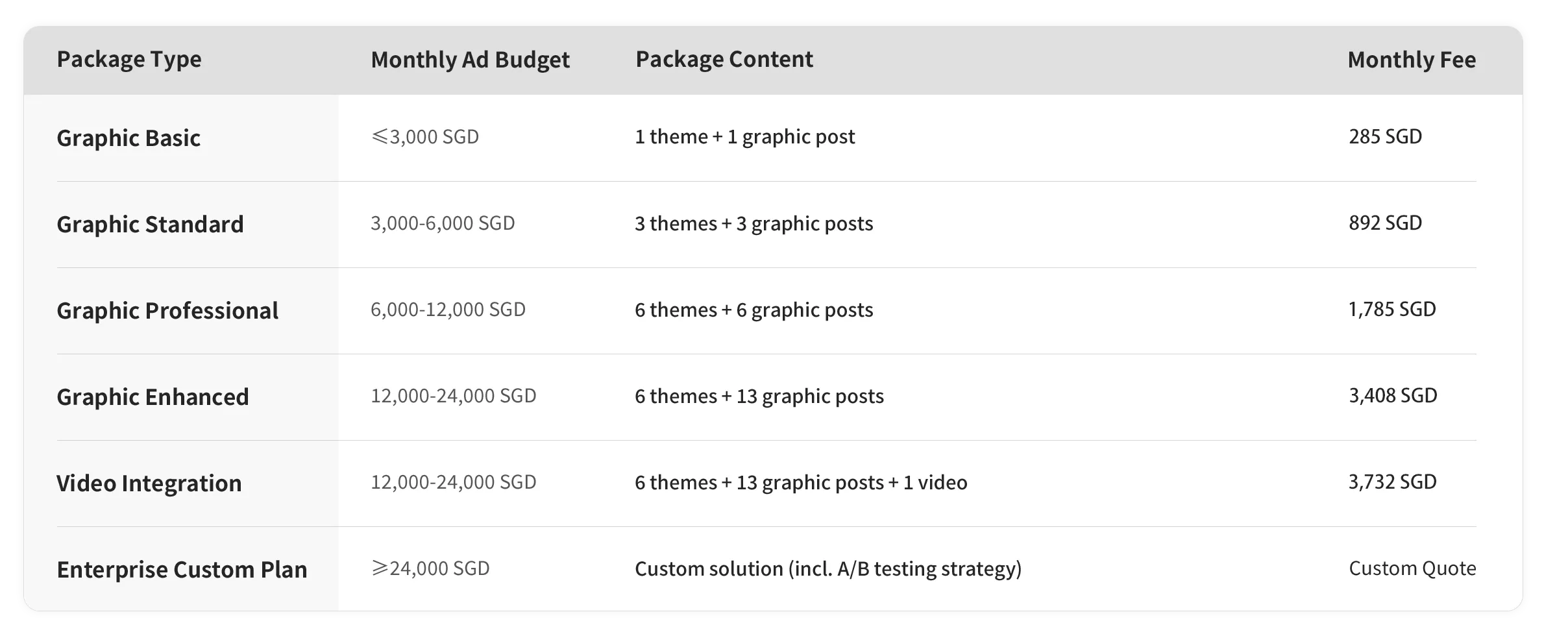Click the 6,000-12,000 SGD budget cell
1568x636 pixels.
pos(448,310)
